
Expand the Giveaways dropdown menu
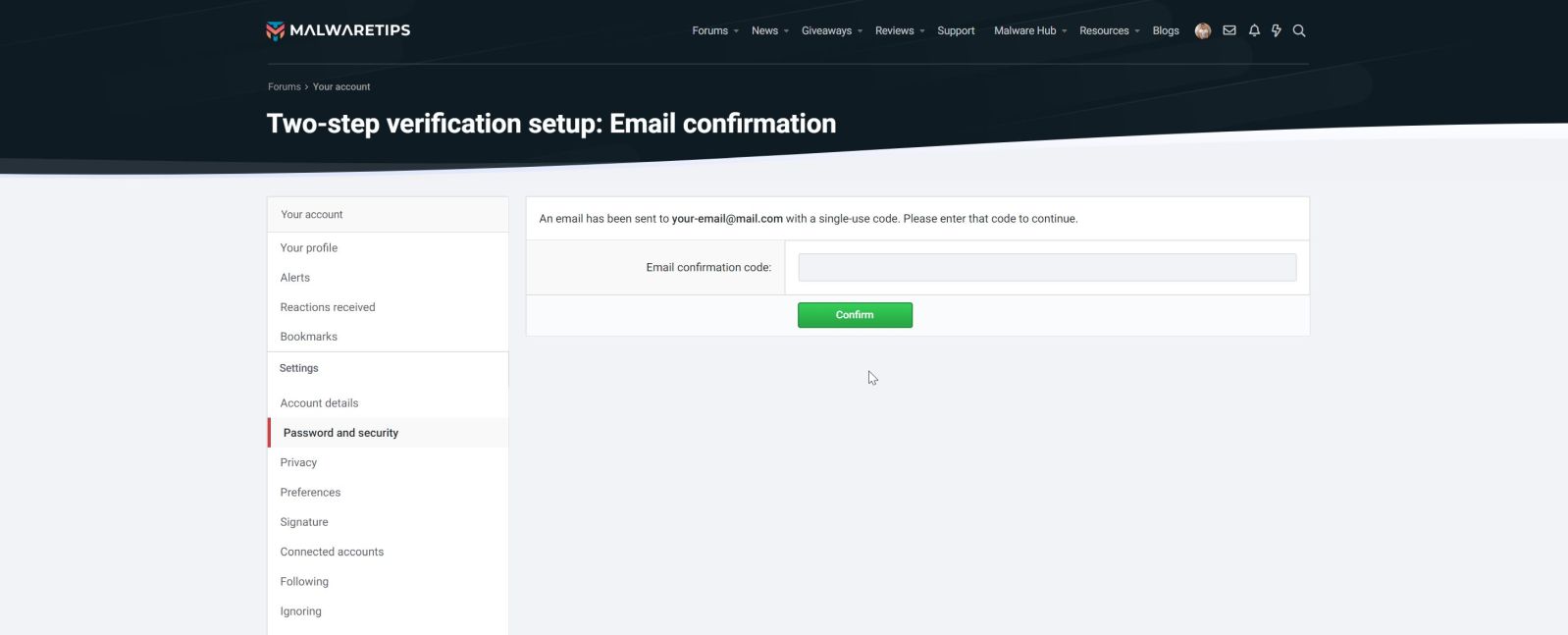tap(860, 31)
